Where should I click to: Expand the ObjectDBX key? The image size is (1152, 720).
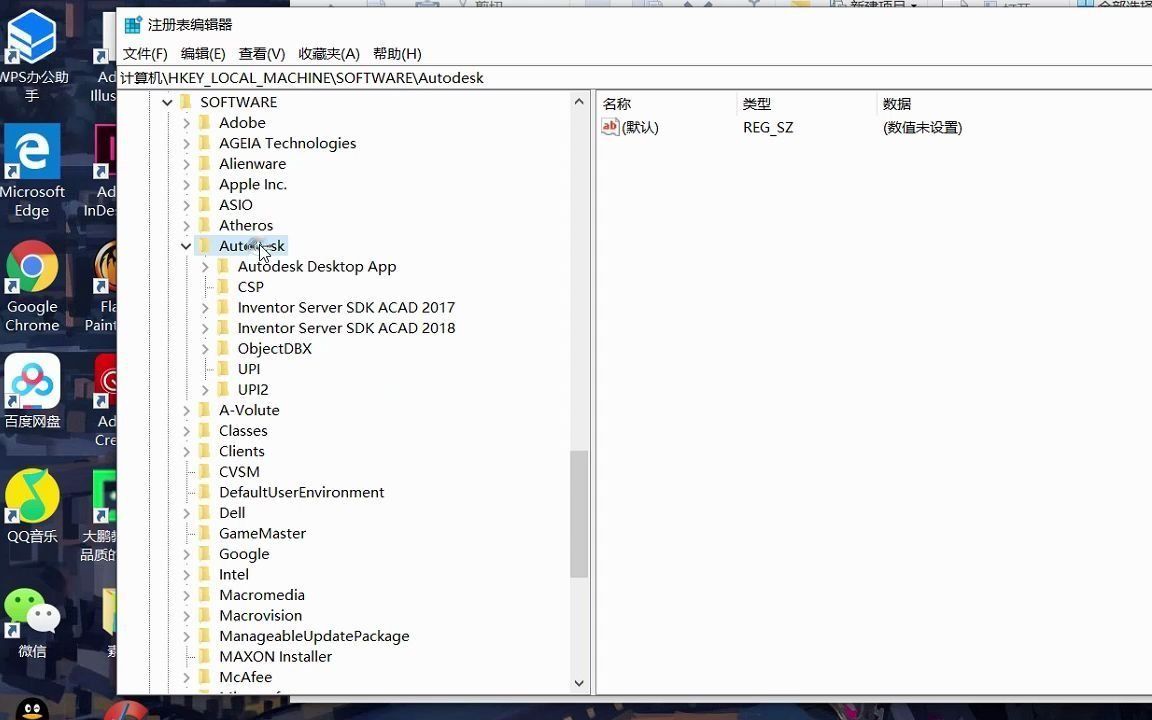click(205, 349)
